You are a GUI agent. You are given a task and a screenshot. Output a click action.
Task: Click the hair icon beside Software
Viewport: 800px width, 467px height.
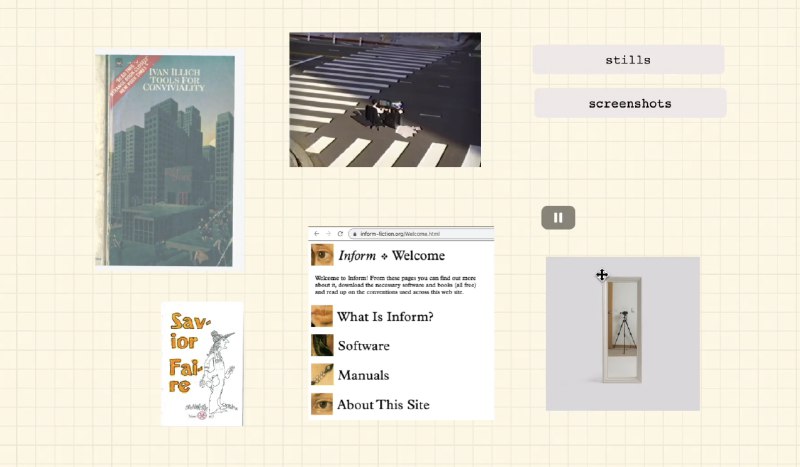pos(322,346)
